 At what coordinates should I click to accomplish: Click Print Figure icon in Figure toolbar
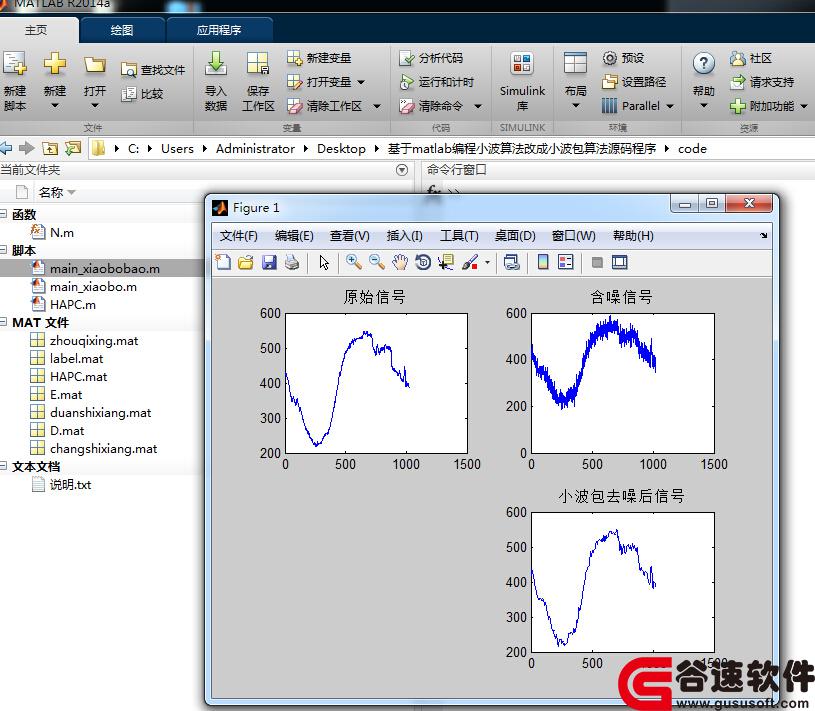coord(292,262)
